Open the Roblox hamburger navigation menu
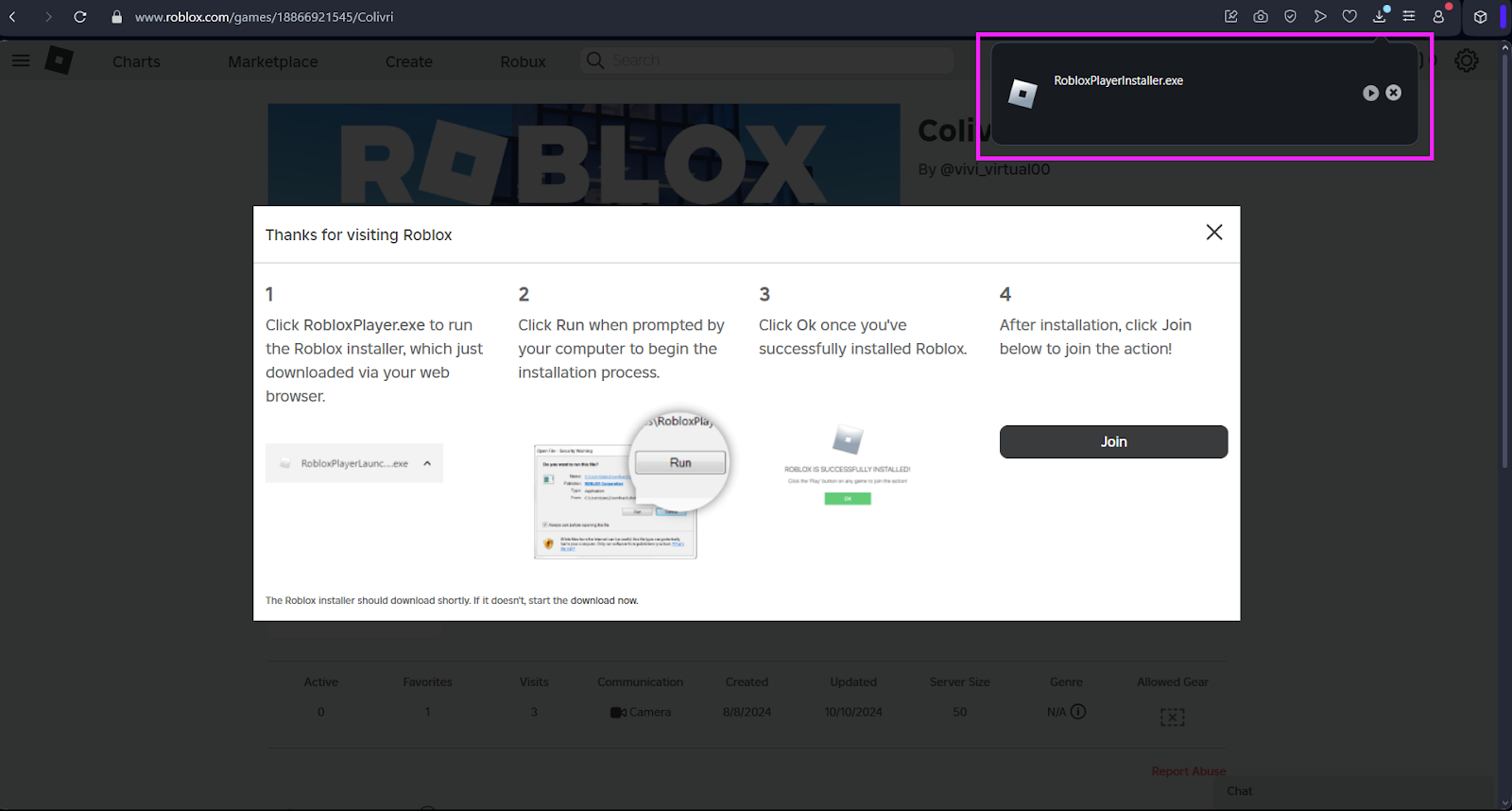The image size is (1512, 811). [x=21, y=60]
